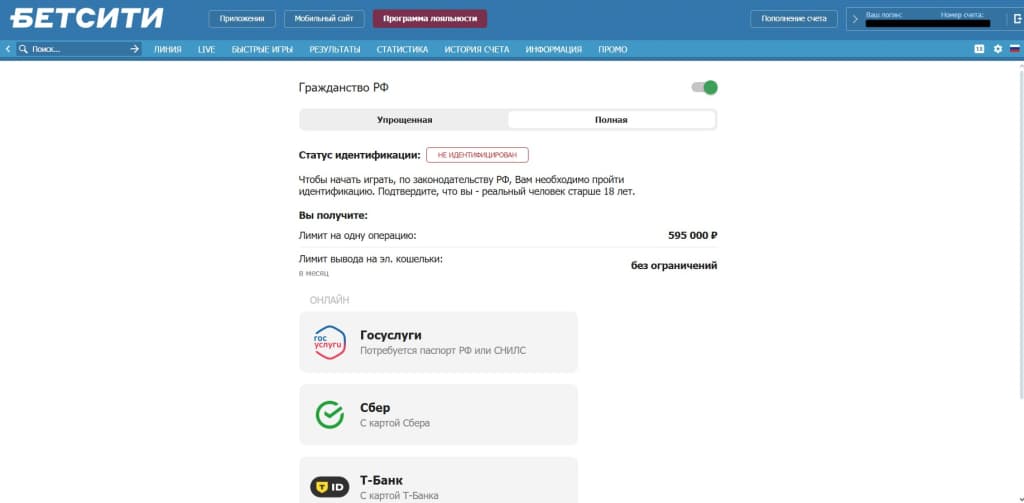Image resolution: width=1024 pixels, height=503 pixels.
Task: Choose Госуслуги identification option
Action: (x=439, y=342)
